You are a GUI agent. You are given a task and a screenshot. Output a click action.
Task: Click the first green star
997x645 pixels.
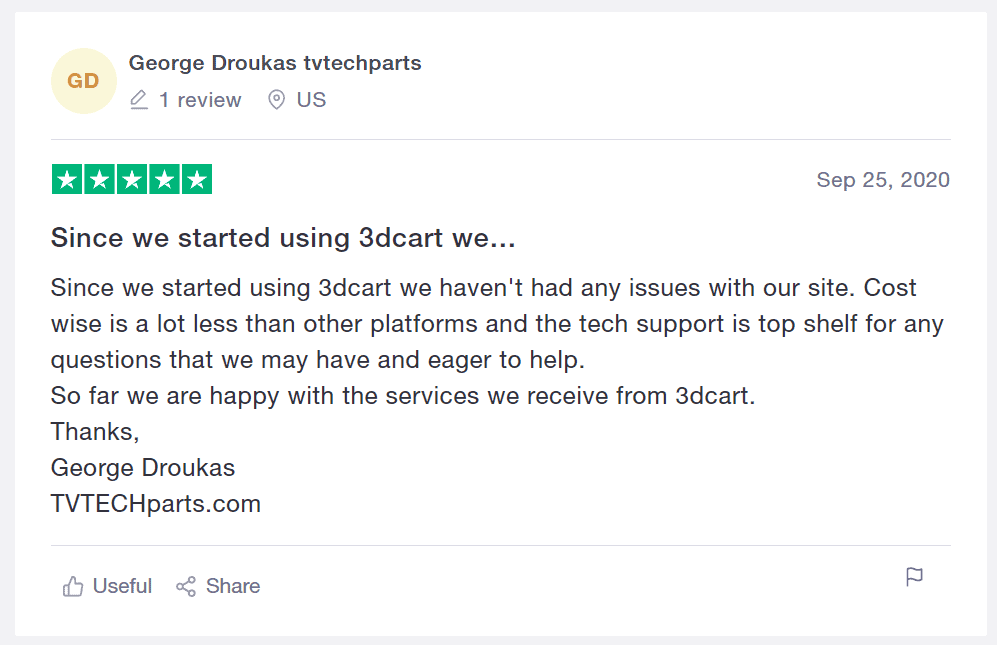(x=67, y=179)
